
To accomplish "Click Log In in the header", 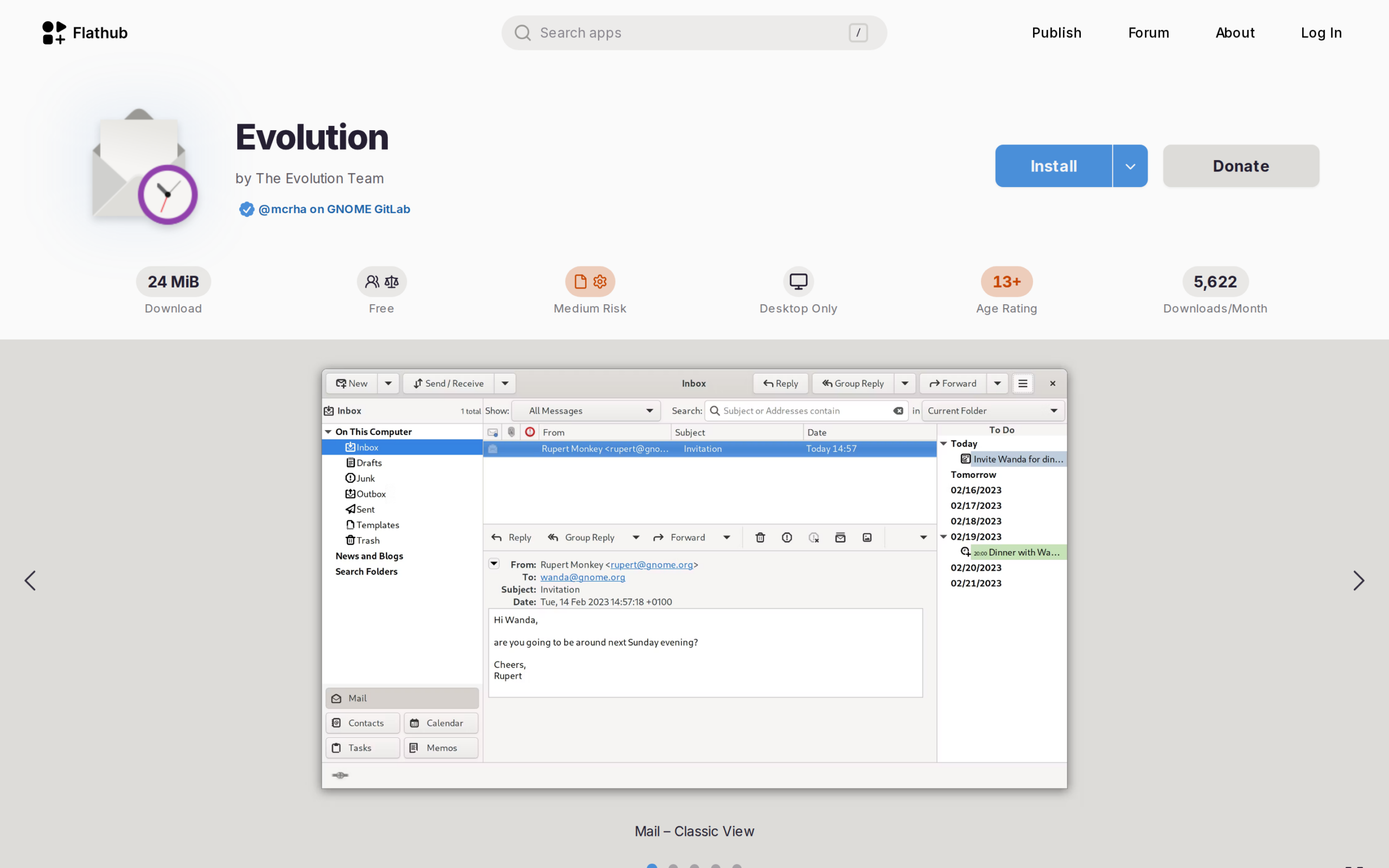I will click(1321, 33).
